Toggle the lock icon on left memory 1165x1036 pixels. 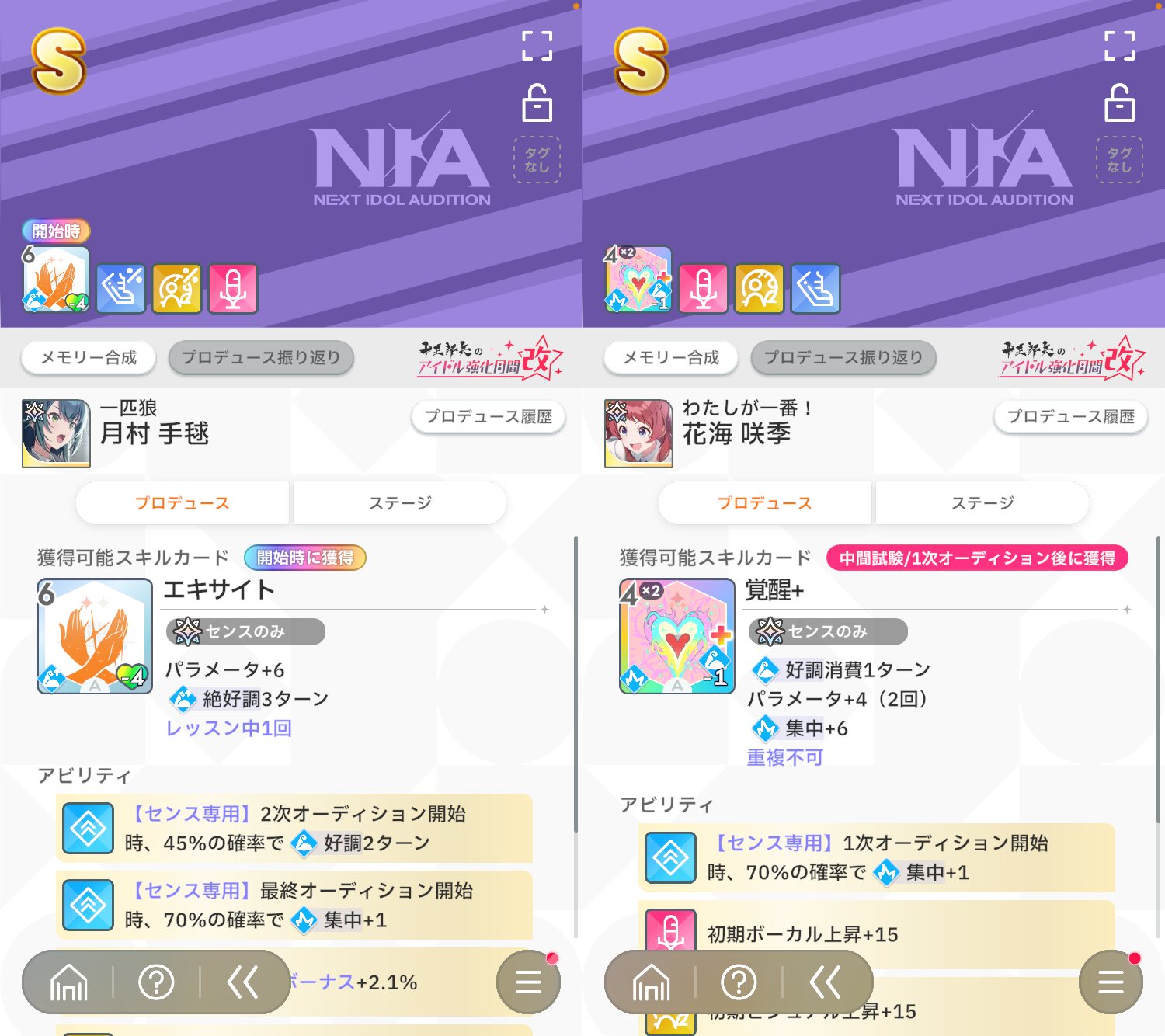click(537, 103)
